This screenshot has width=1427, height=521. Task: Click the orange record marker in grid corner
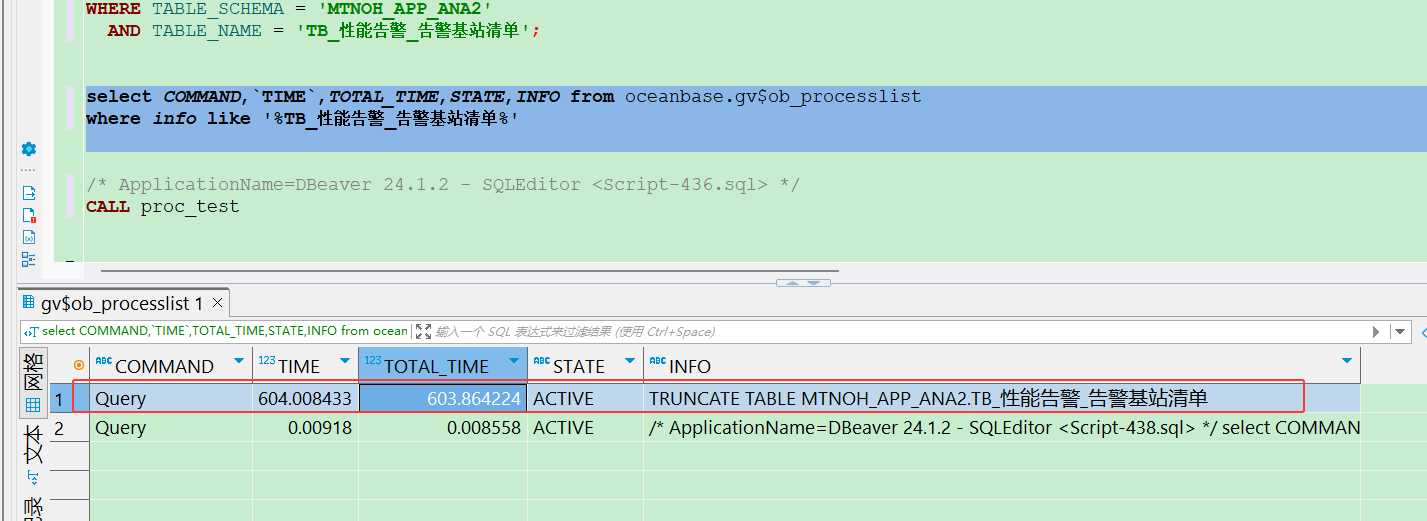point(79,366)
